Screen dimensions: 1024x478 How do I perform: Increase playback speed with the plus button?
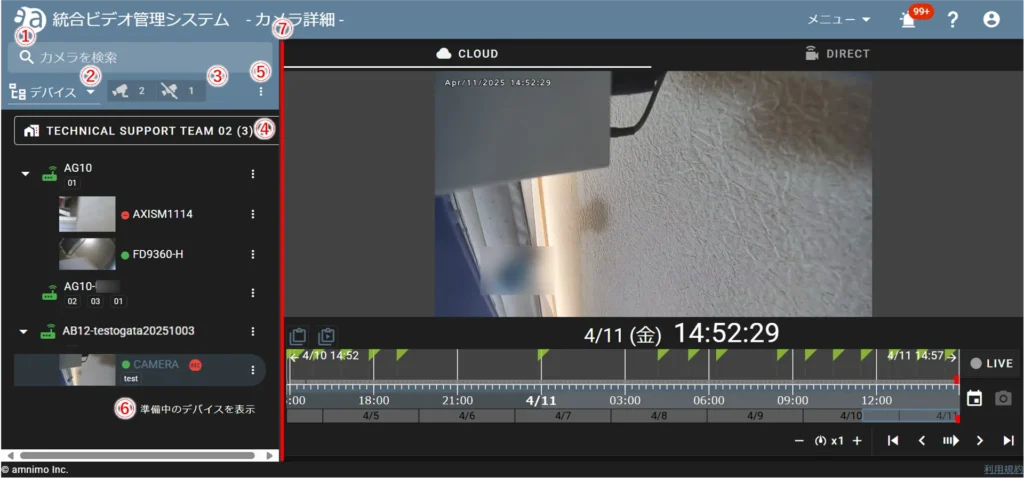click(857, 441)
